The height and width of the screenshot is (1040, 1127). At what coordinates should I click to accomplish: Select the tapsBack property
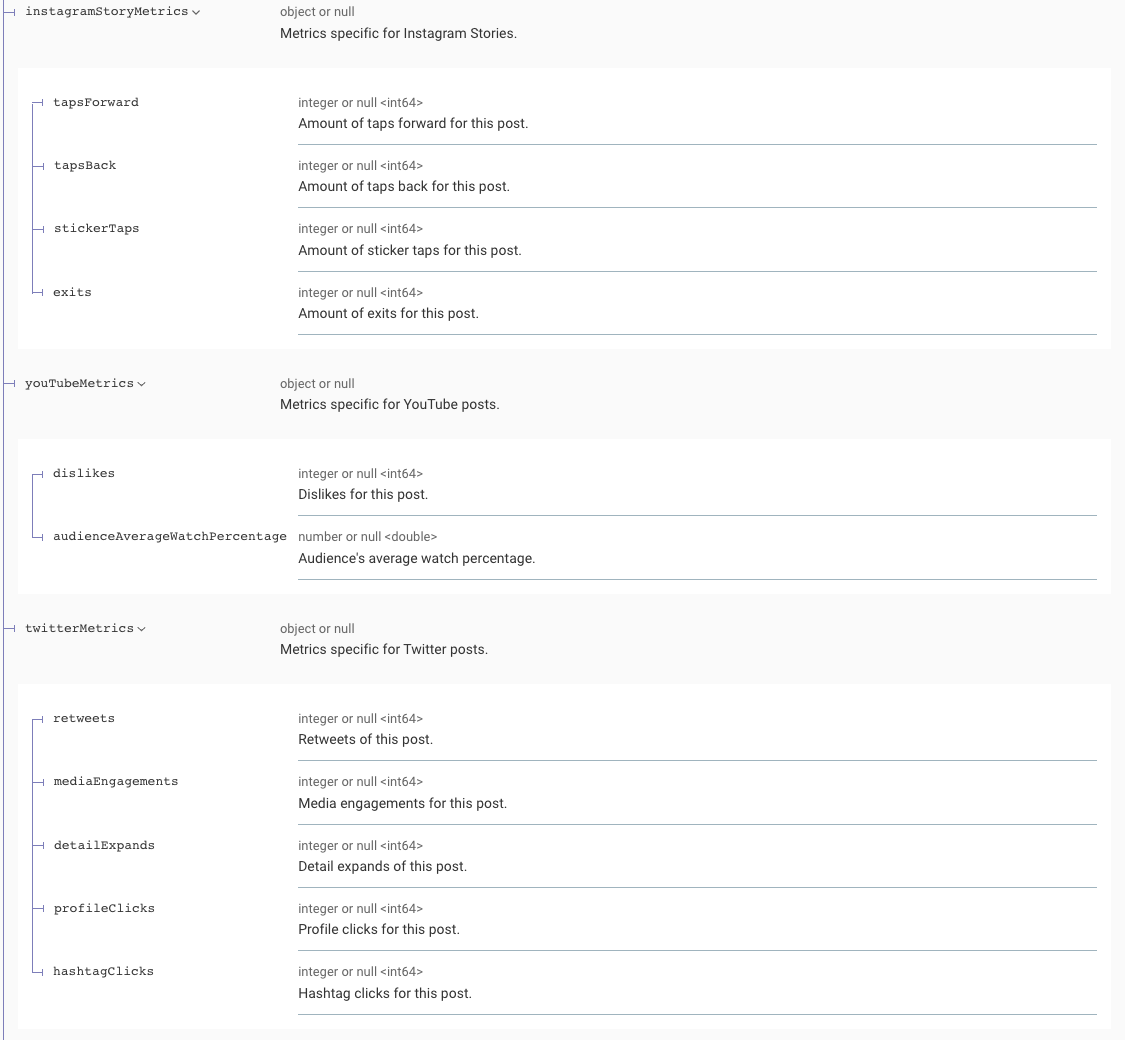[85, 165]
